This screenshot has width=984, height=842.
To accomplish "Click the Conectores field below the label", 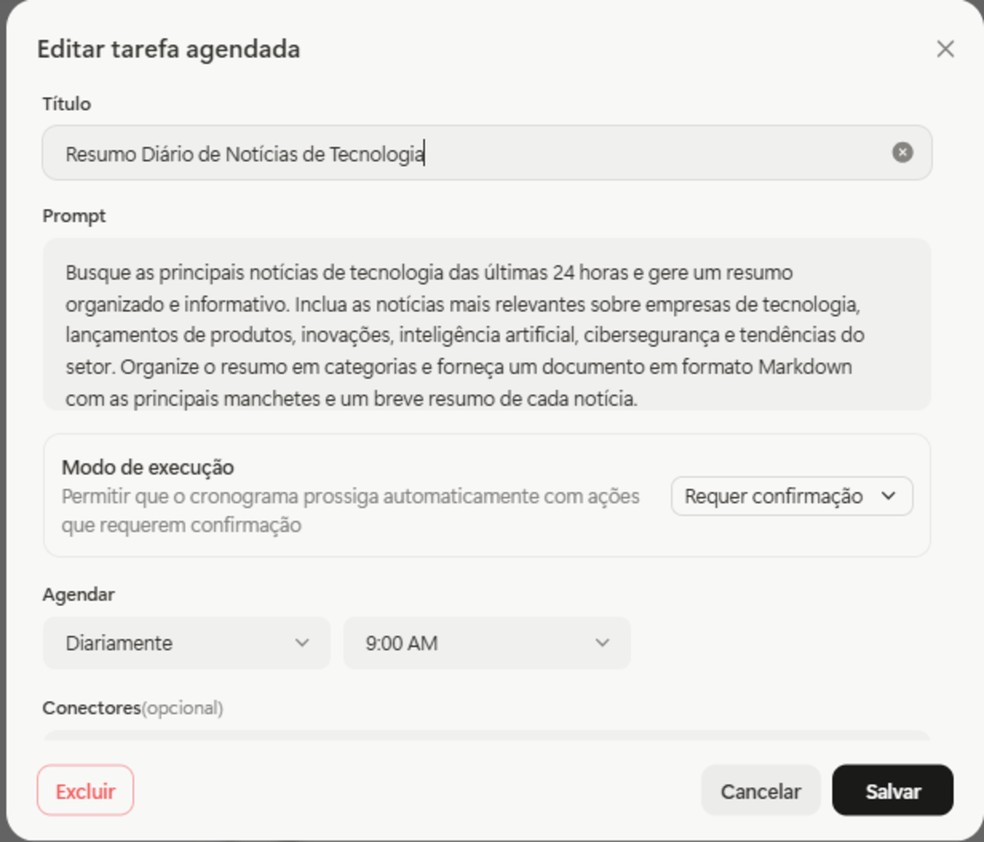I will coord(486,734).
